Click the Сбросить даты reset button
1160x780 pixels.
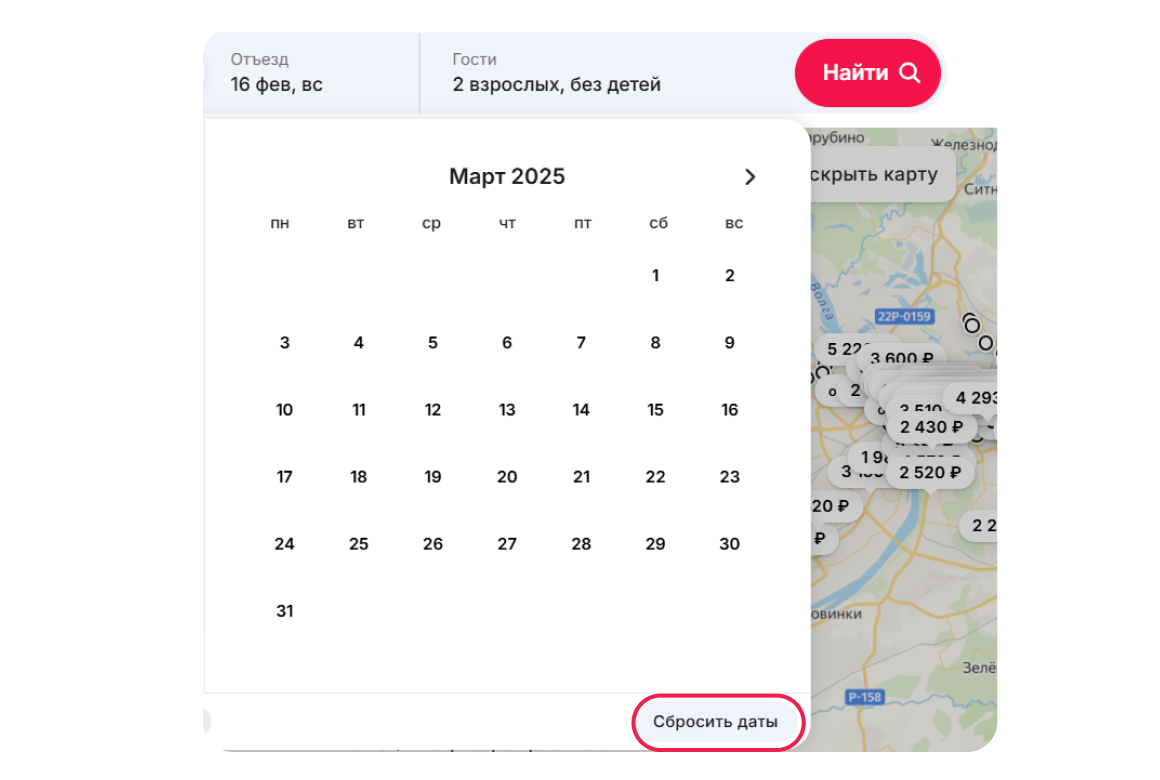tap(715, 722)
